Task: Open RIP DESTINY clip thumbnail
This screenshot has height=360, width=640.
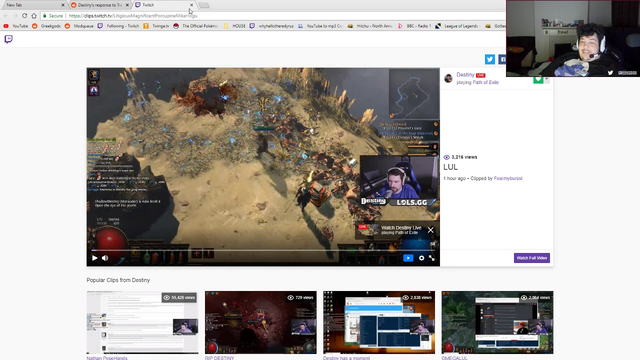Action: [x=261, y=322]
